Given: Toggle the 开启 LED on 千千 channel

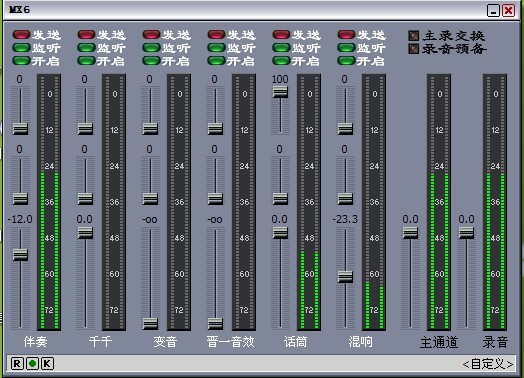Looking at the screenshot, I should pyautogui.click(x=87, y=61).
